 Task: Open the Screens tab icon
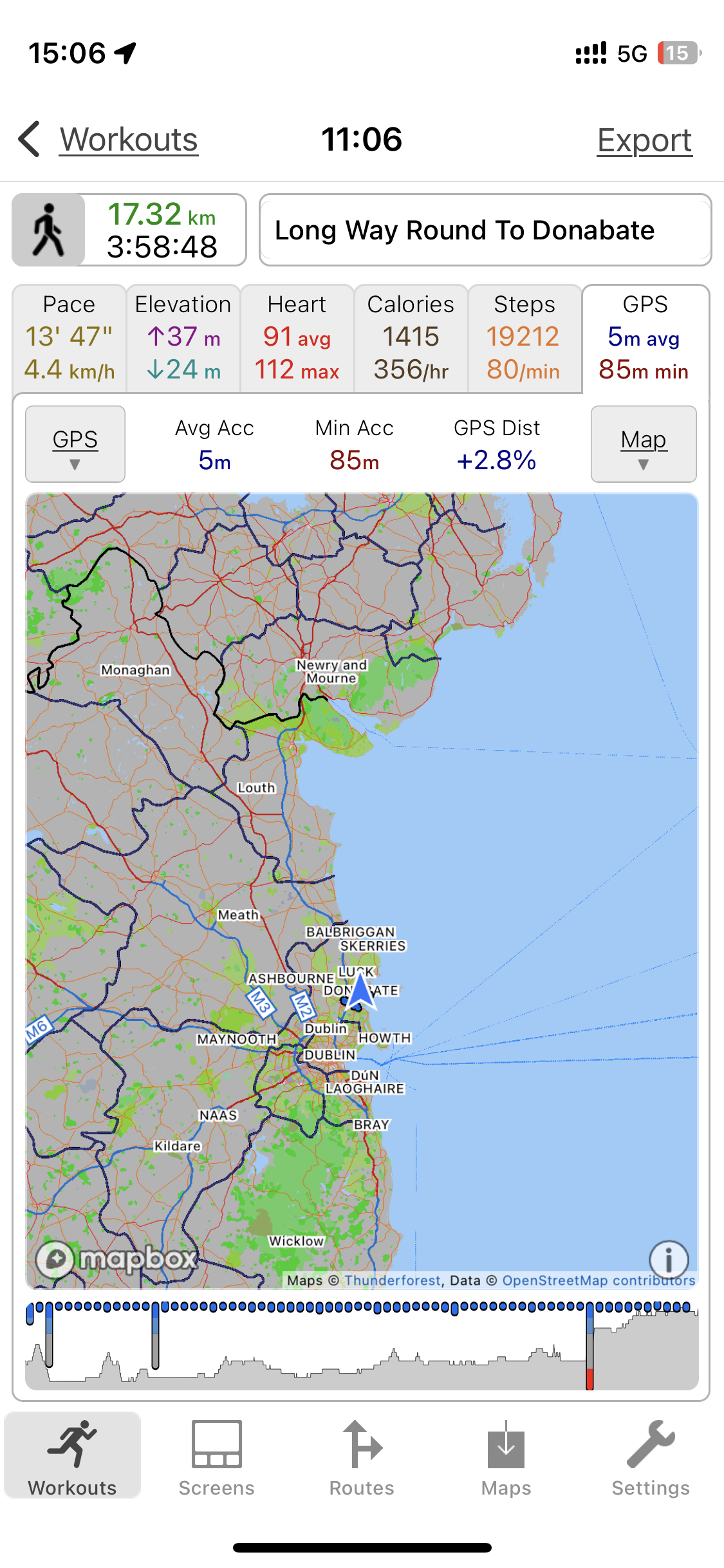point(216,1444)
